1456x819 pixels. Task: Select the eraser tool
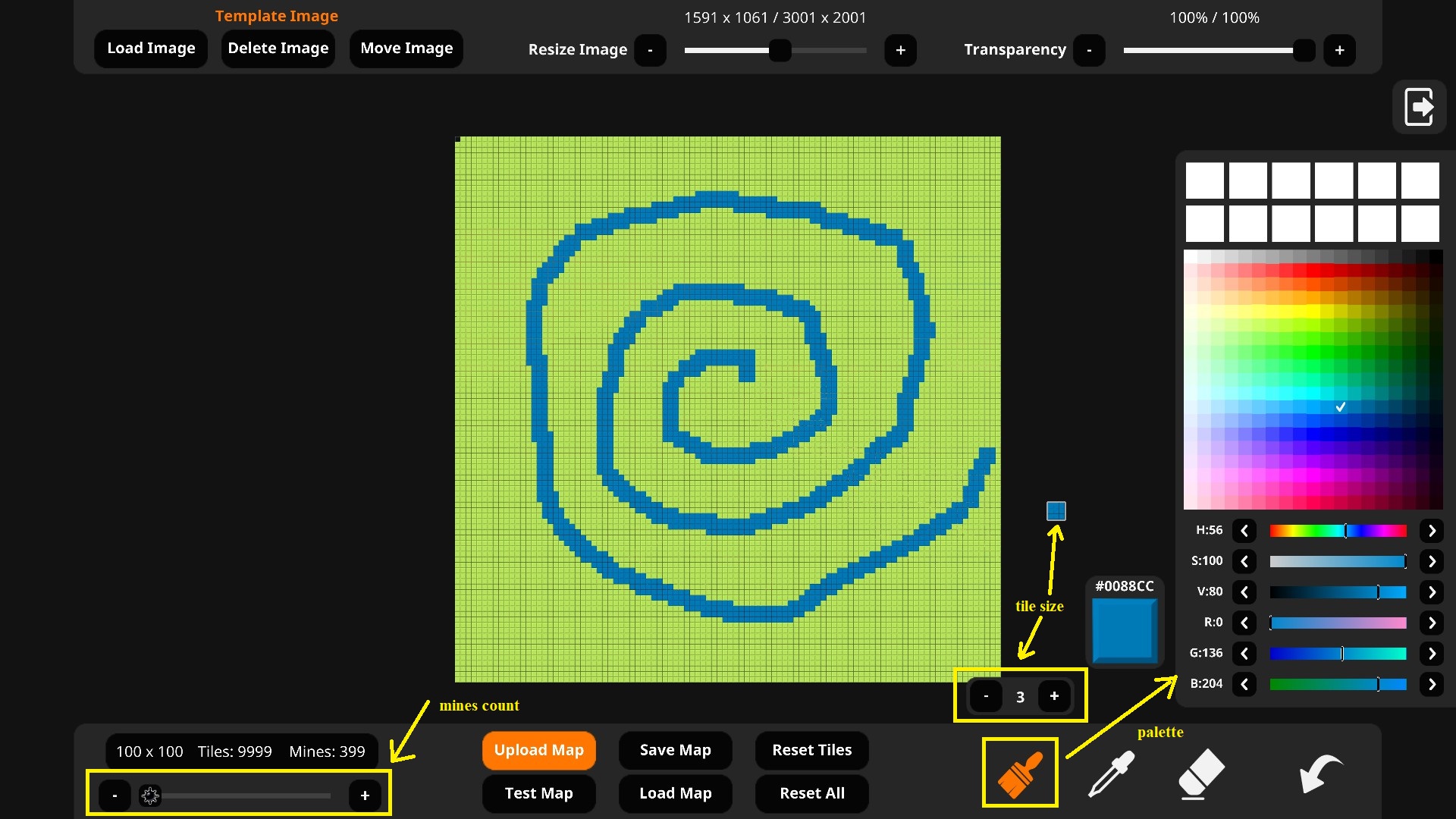click(1201, 773)
